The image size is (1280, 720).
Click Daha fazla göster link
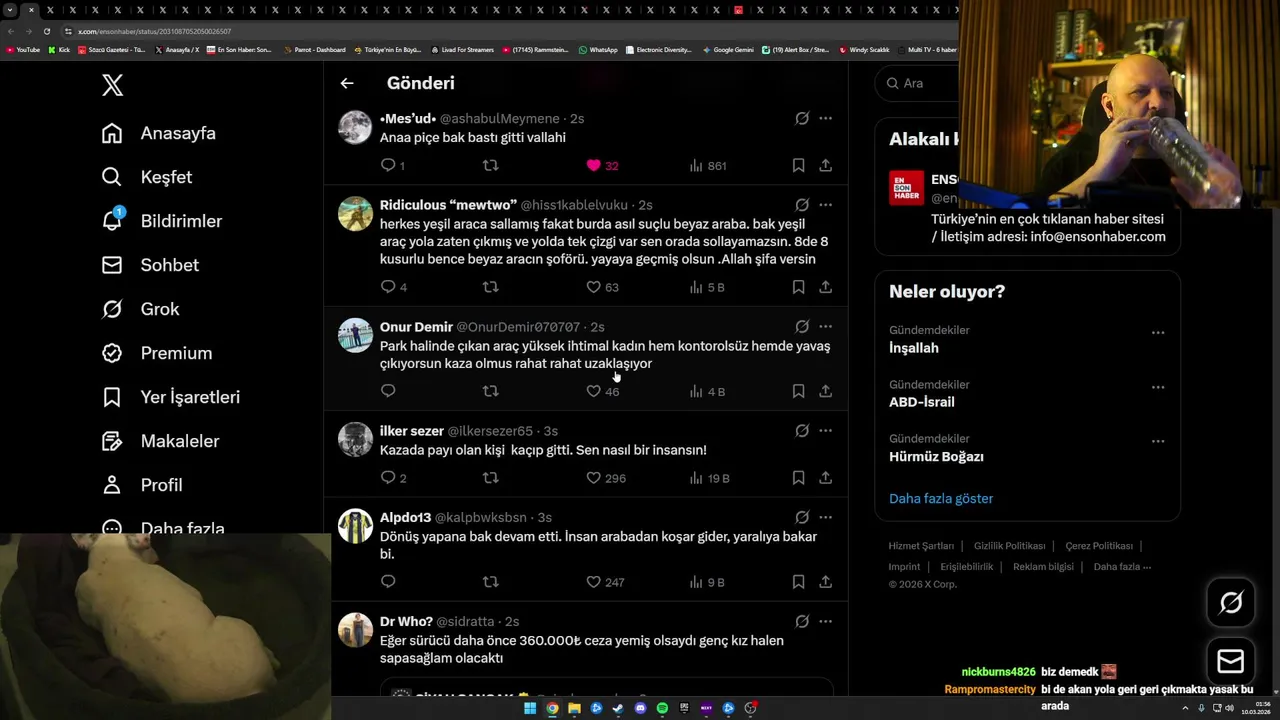[x=941, y=499]
